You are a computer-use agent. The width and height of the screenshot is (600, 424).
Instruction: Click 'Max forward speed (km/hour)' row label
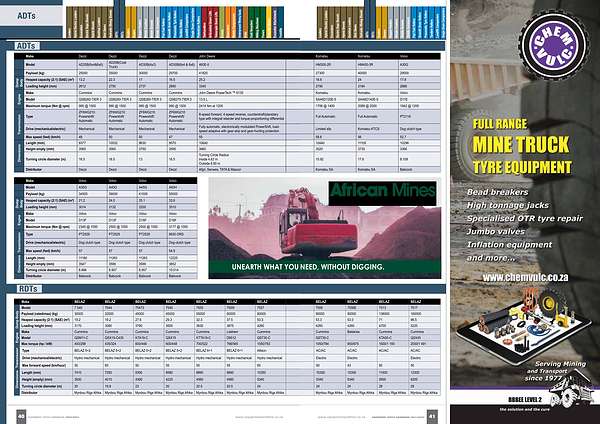pyautogui.click(x=44, y=365)
